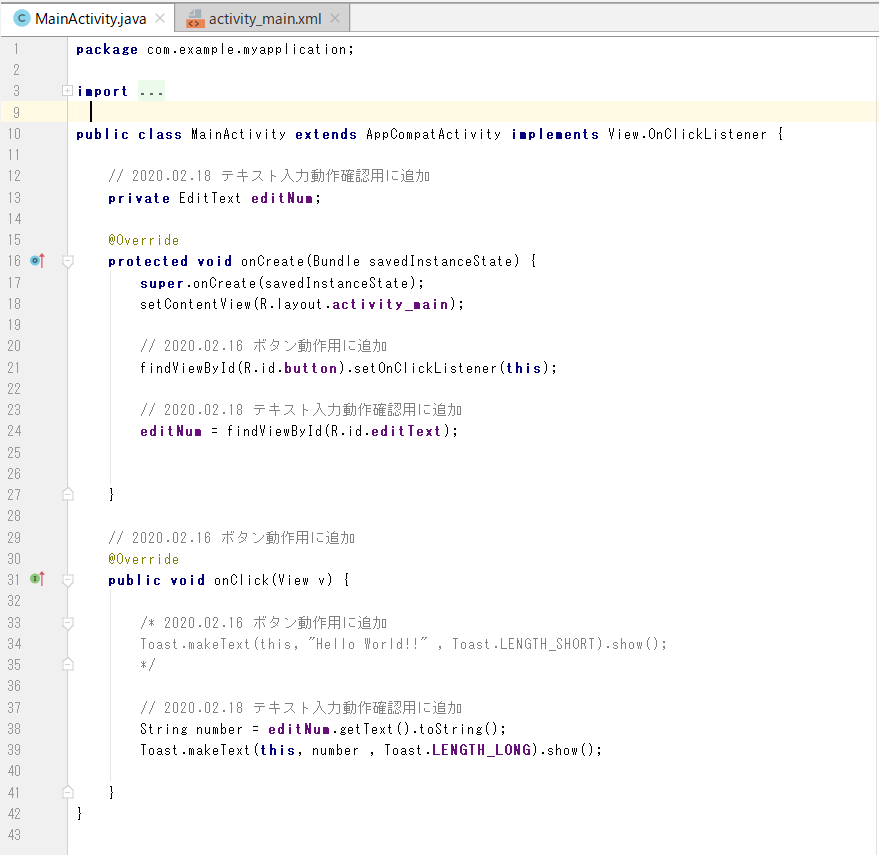
Task: Click the comment on line 37
Action: [x=301, y=708]
